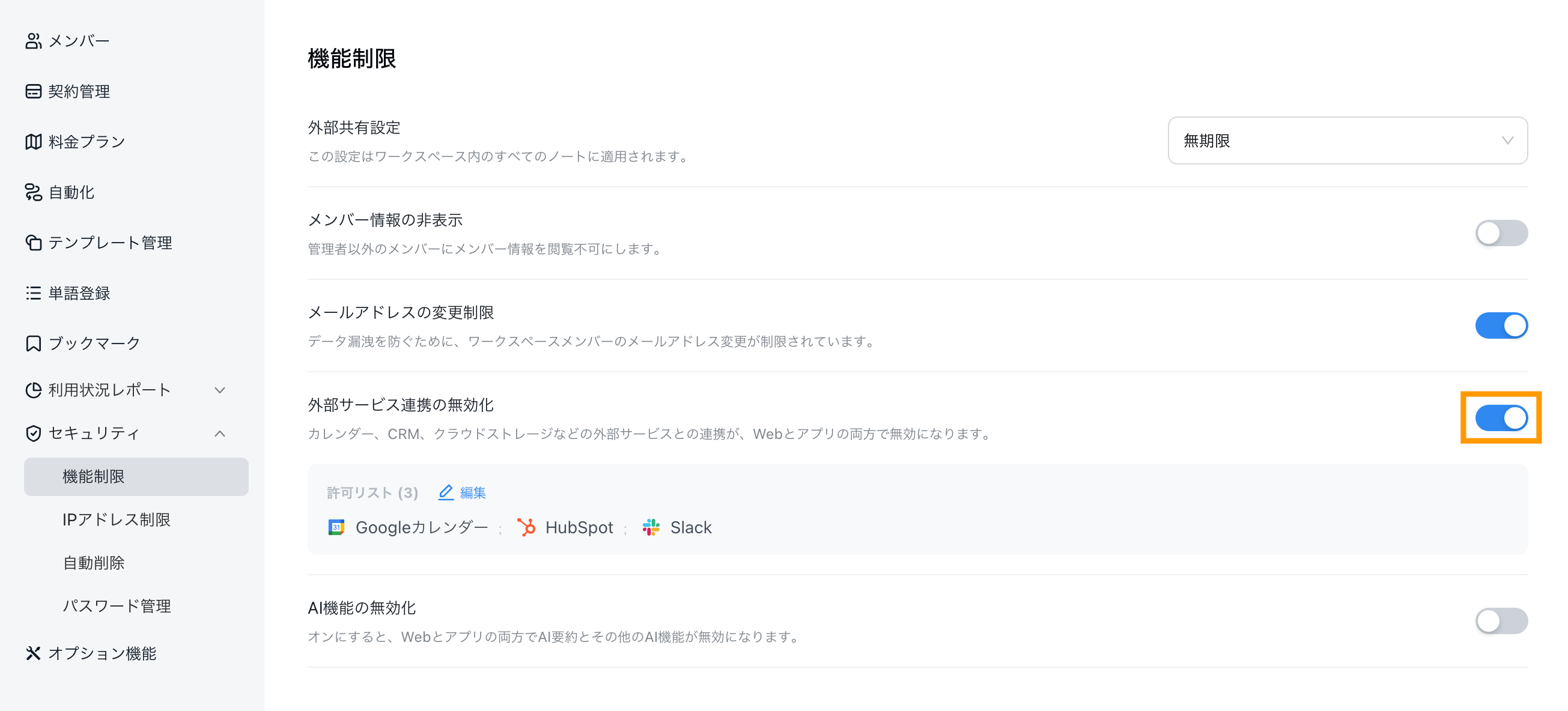Click the メンバー情報の非表示 setting title

pyautogui.click(x=384, y=220)
